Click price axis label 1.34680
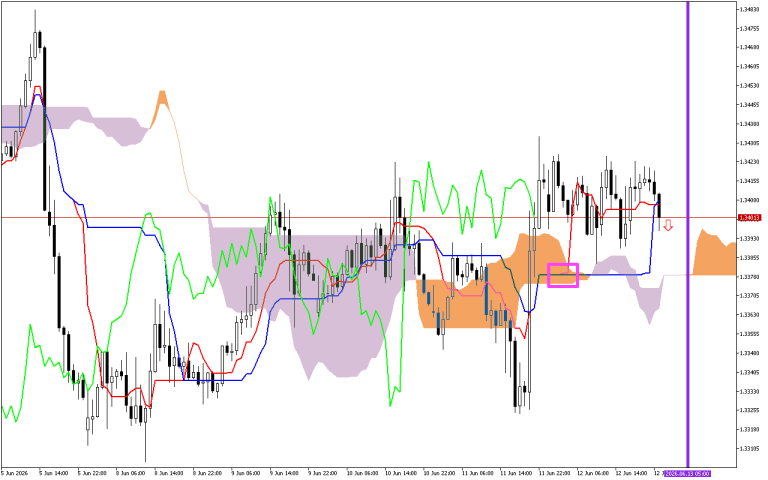Viewport: 768px width, 480px height. pyautogui.click(x=749, y=48)
